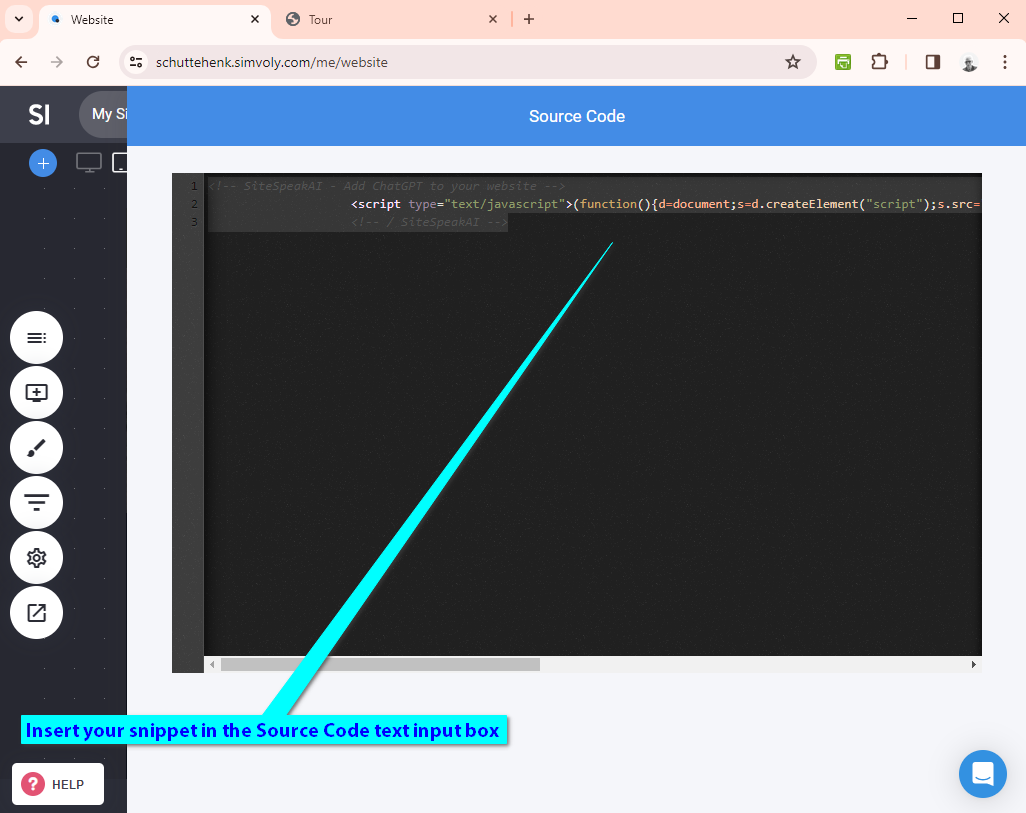Image resolution: width=1026 pixels, height=813 pixels.
Task: Close the Tour tab
Action: (493, 20)
